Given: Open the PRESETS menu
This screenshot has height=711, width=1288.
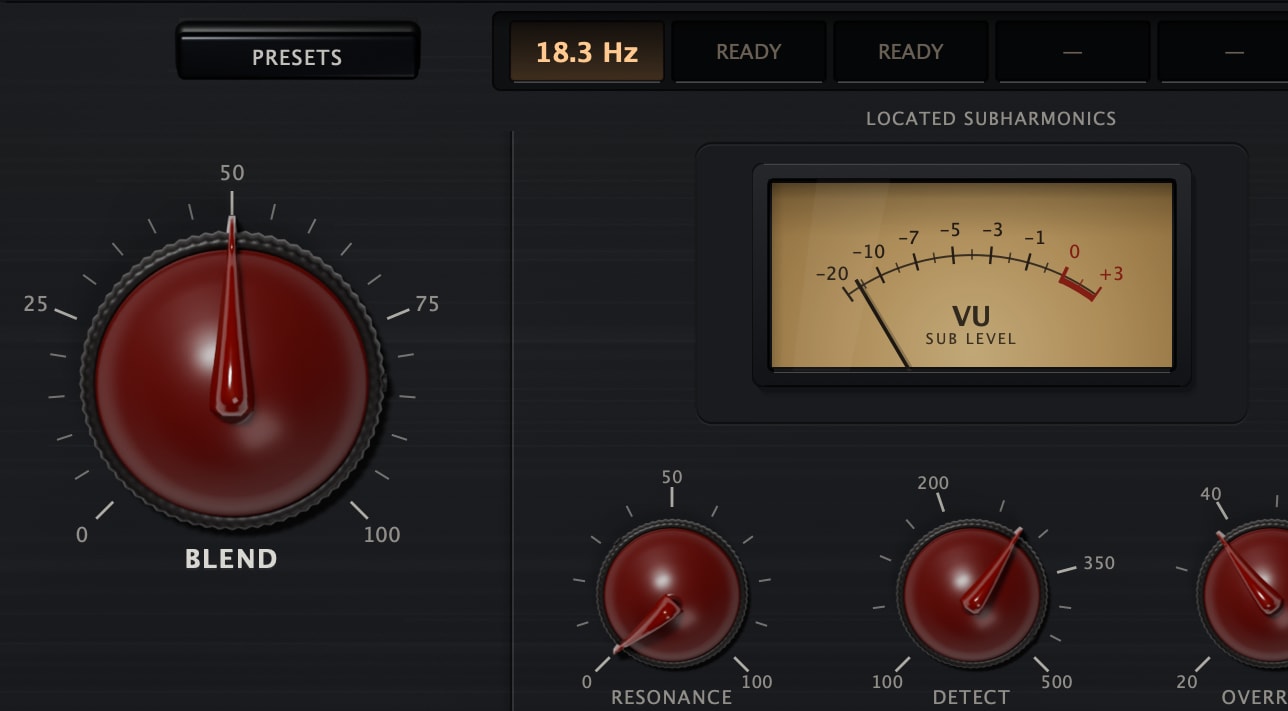Looking at the screenshot, I should pos(297,52).
